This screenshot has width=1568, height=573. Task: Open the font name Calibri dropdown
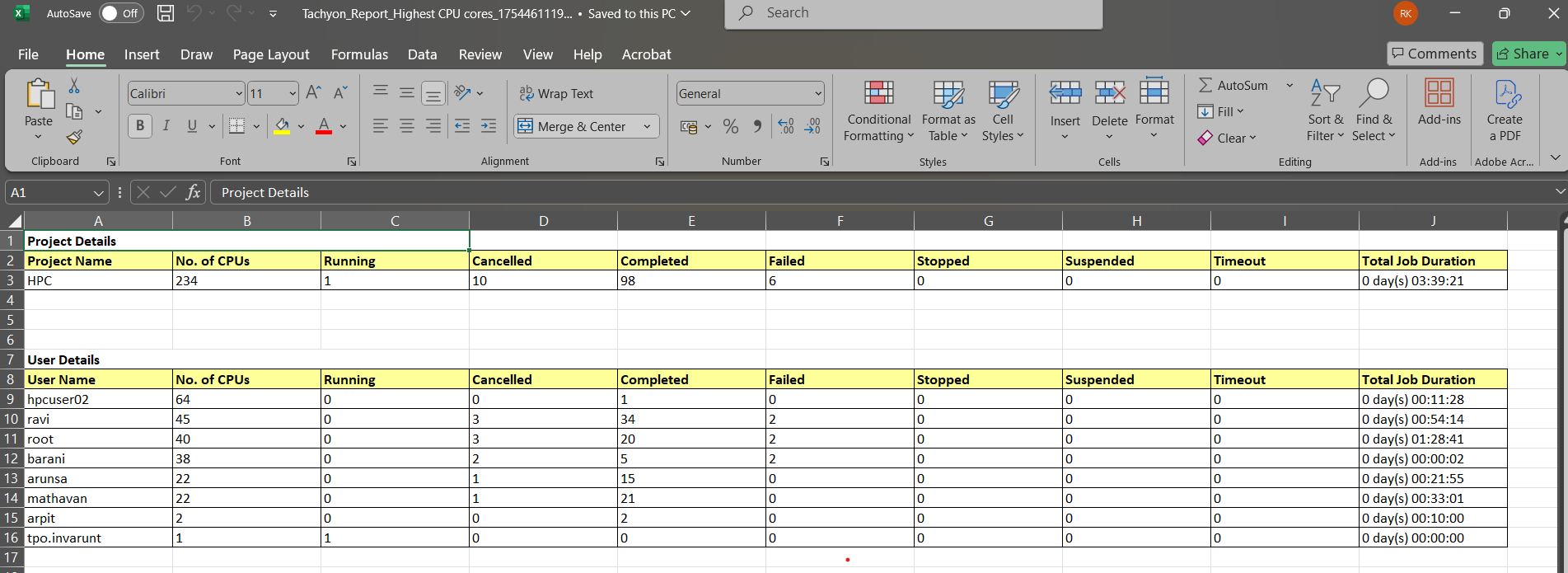(x=239, y=93)
